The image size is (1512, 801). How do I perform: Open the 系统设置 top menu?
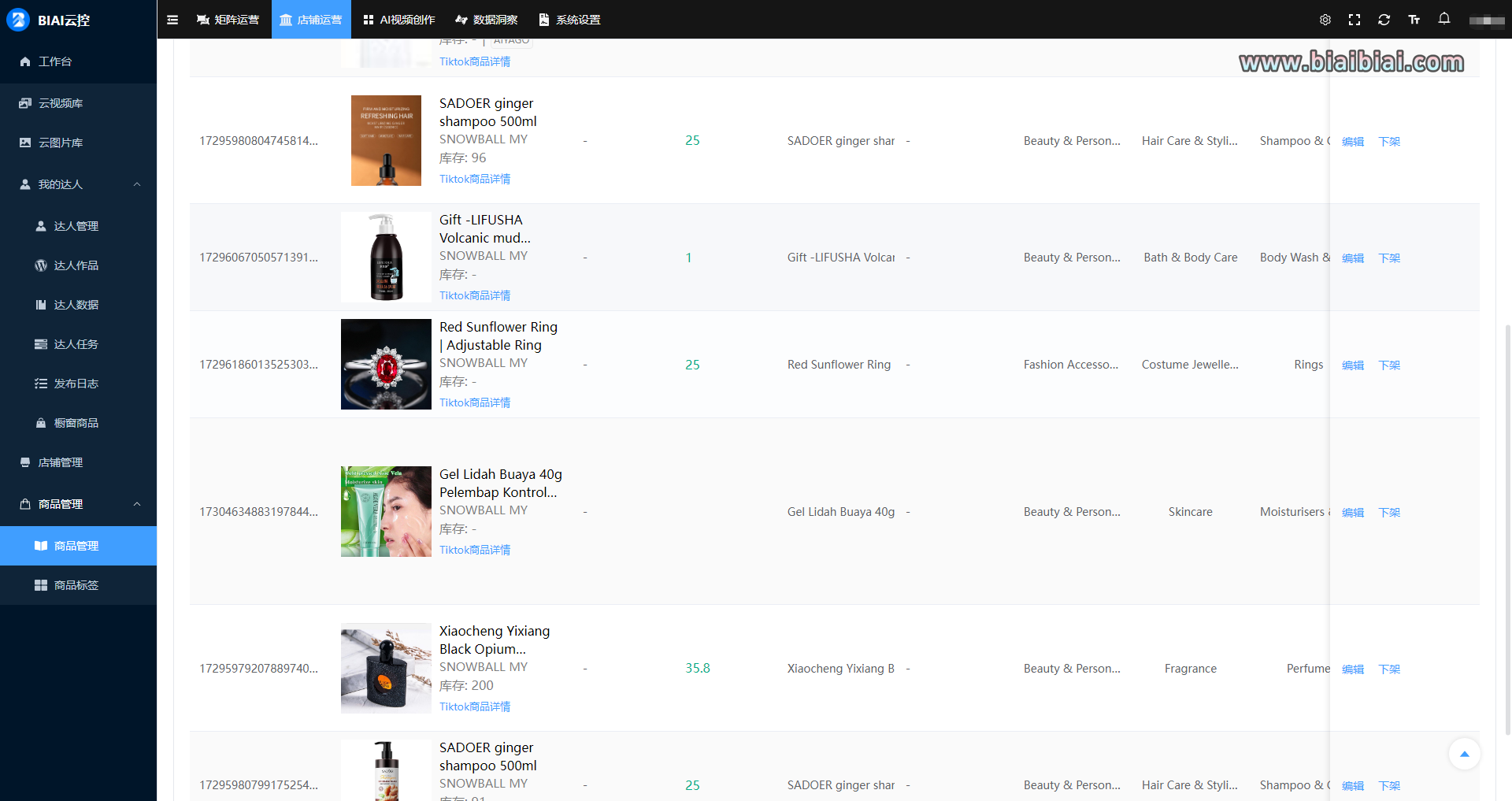click(569, 20)
